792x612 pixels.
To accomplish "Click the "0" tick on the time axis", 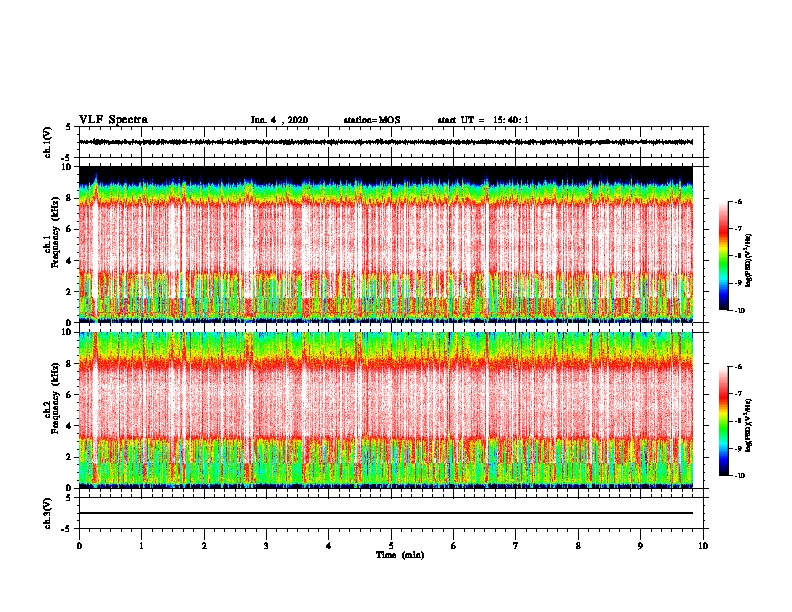I will point(79,546).
